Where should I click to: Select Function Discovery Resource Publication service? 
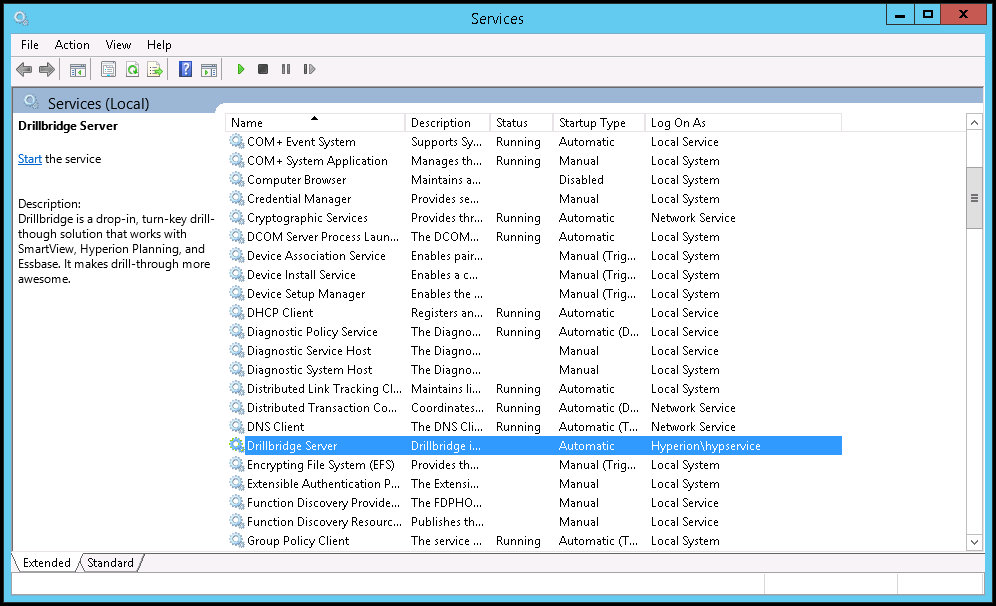[x=324, y=522]
